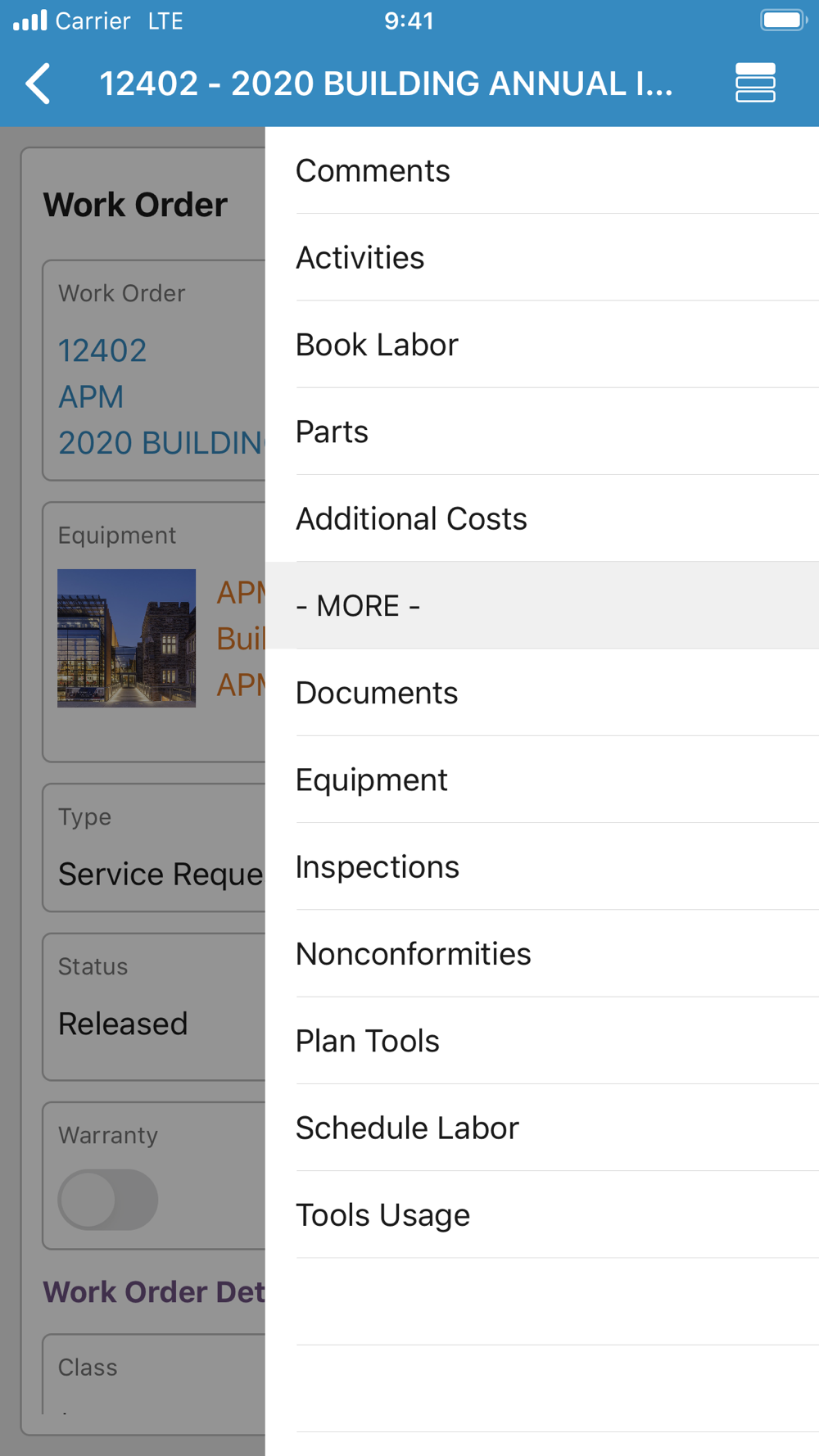819x1456 pixels.
Task: Toggle the Warranty switch
Action: [108, 1200]
